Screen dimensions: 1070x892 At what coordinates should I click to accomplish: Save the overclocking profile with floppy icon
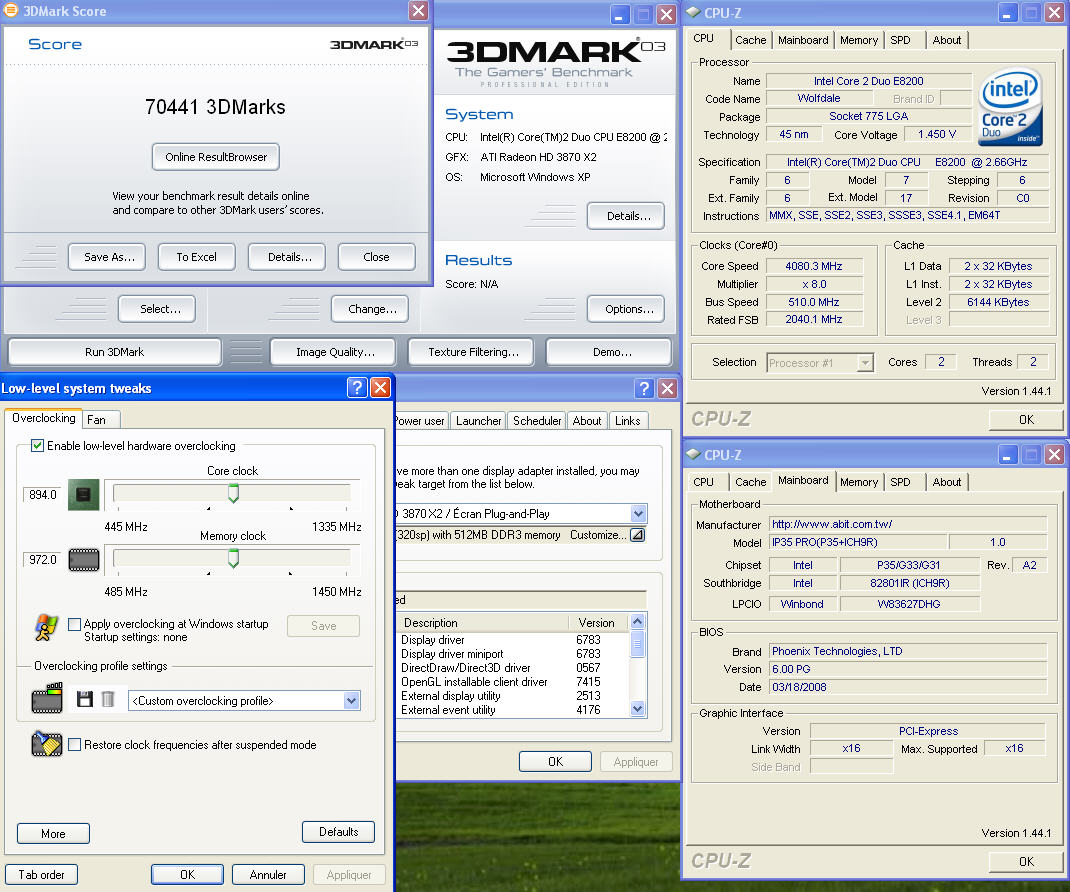coord(85,699)
